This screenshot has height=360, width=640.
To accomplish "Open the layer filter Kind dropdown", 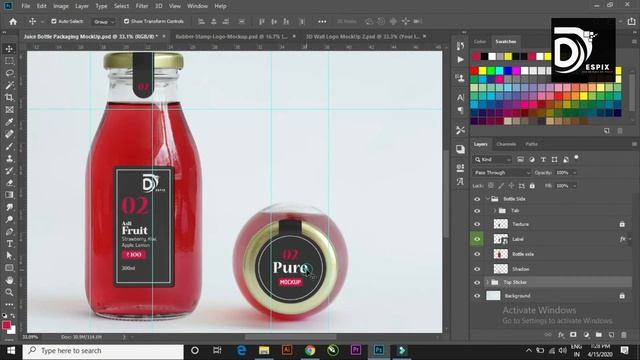I will pos(493,160).
